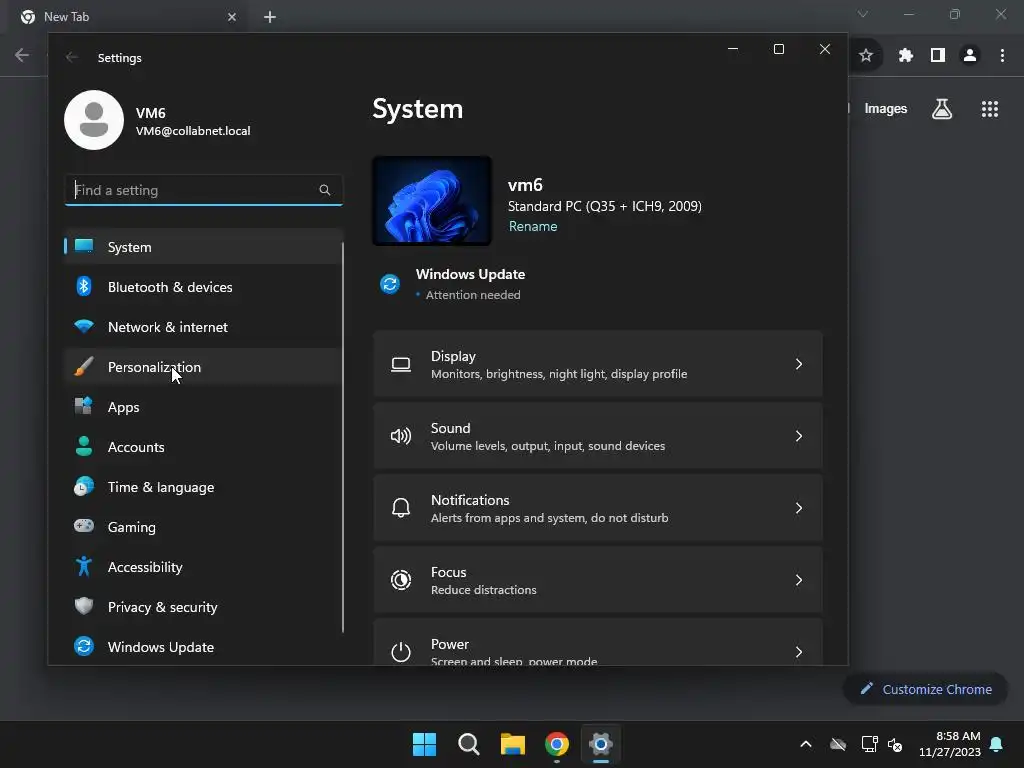Screen dimensions: 1024x768
Task: Expand Notifications settings chevron
Action: 799,508
